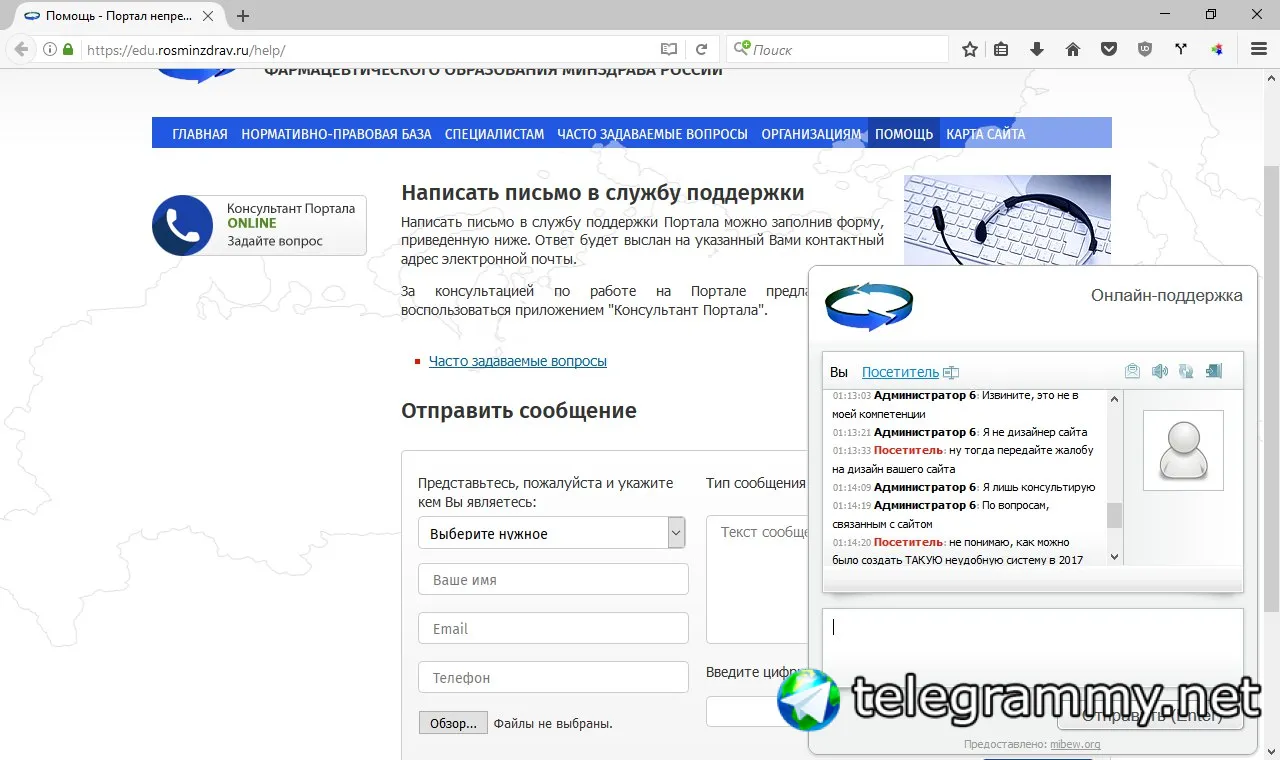Open a new browser tab with plus
Screen dimensions: 1280x760
[x=243, y=16]
